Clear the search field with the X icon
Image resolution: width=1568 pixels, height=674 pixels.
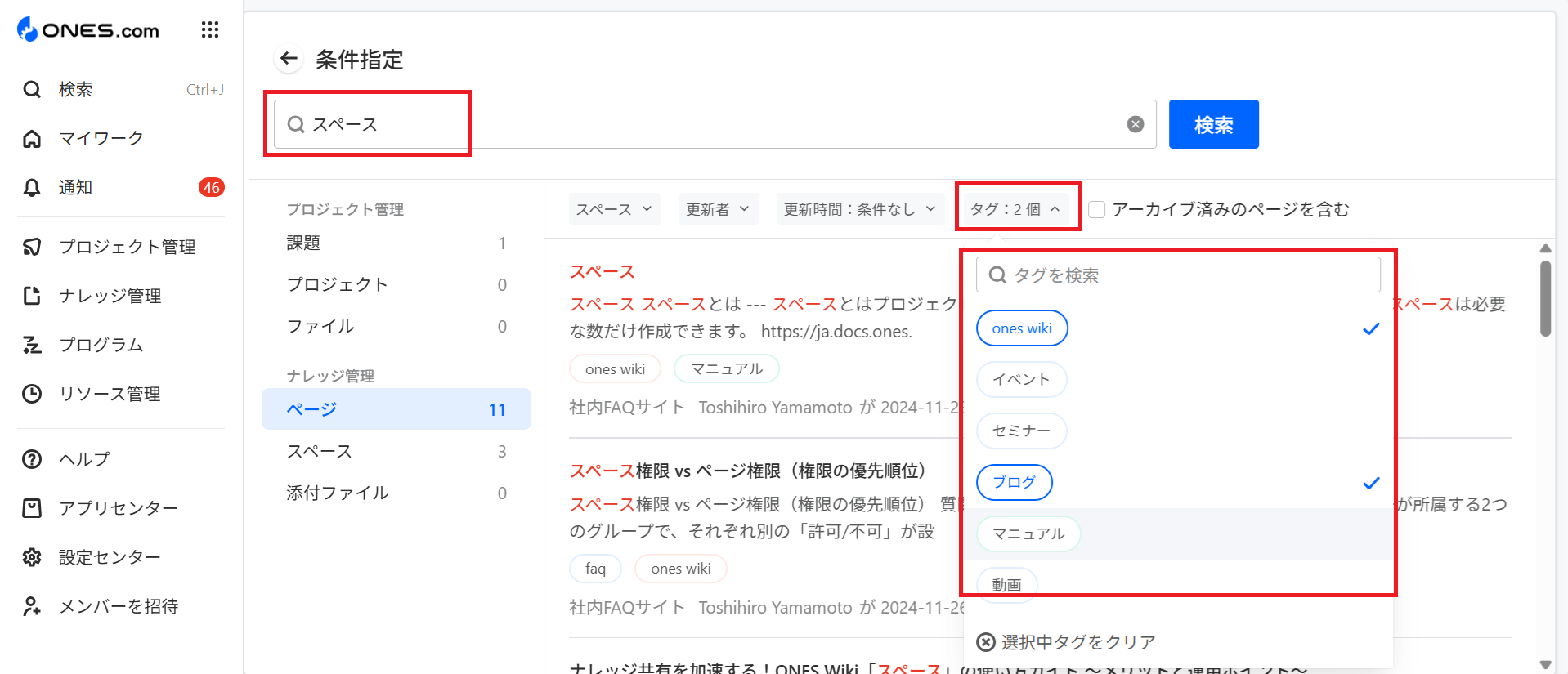pyautogui.click(x=1136, y=124)
